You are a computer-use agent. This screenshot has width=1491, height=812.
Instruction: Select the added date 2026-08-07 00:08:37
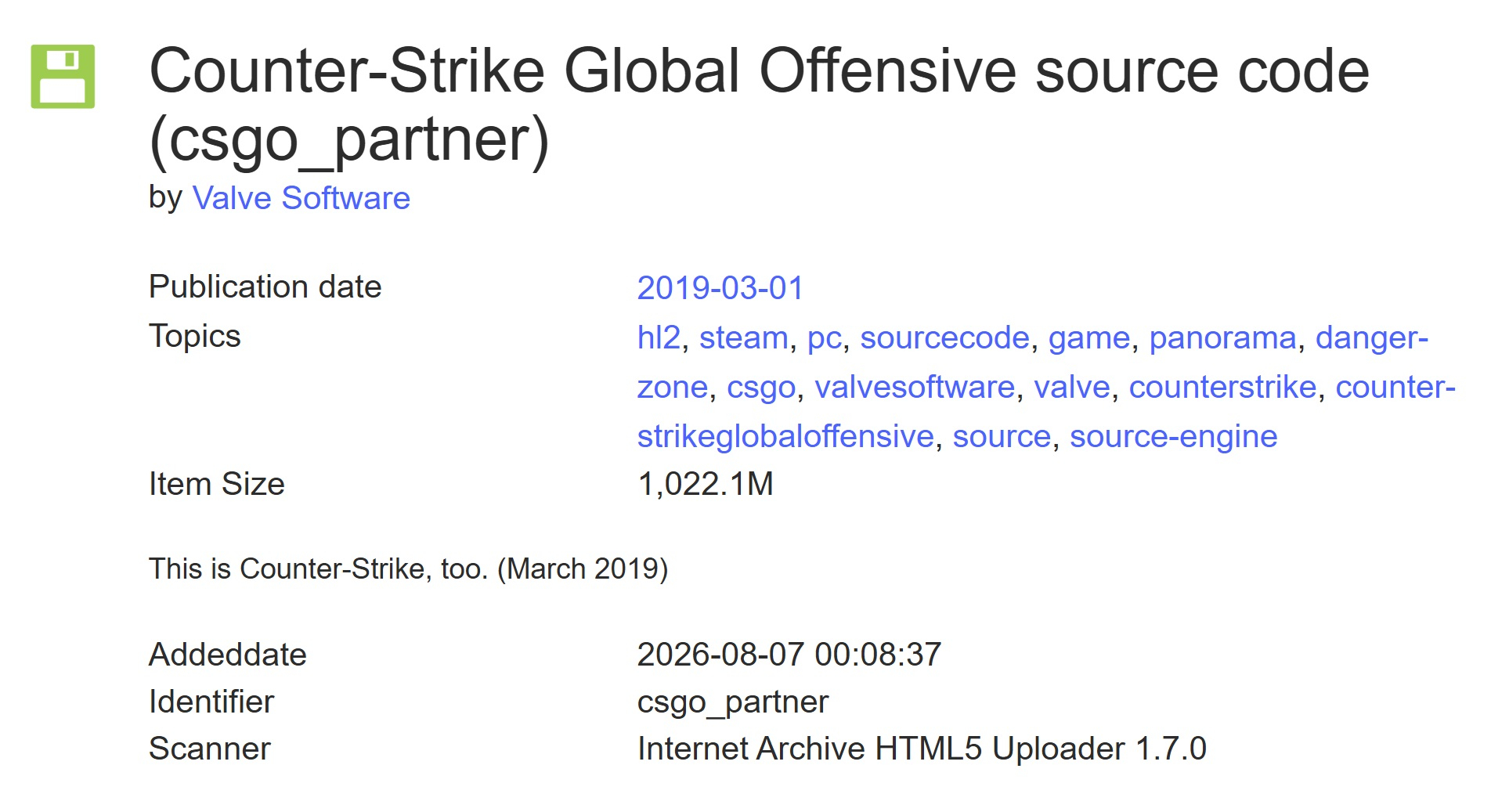789,655
